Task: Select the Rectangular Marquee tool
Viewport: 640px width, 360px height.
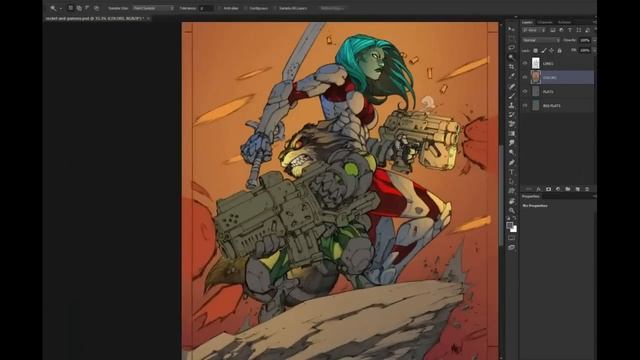Action: point(511,38)
